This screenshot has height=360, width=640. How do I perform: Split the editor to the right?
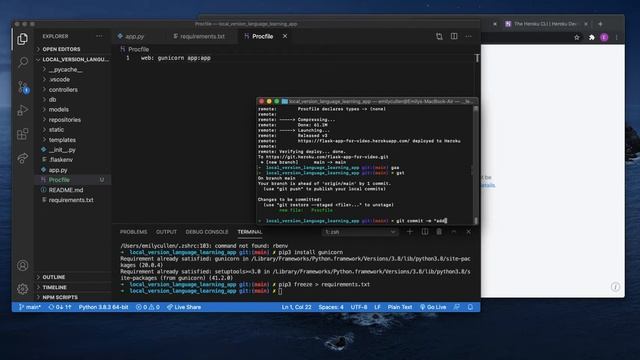[x=454, y=36]
